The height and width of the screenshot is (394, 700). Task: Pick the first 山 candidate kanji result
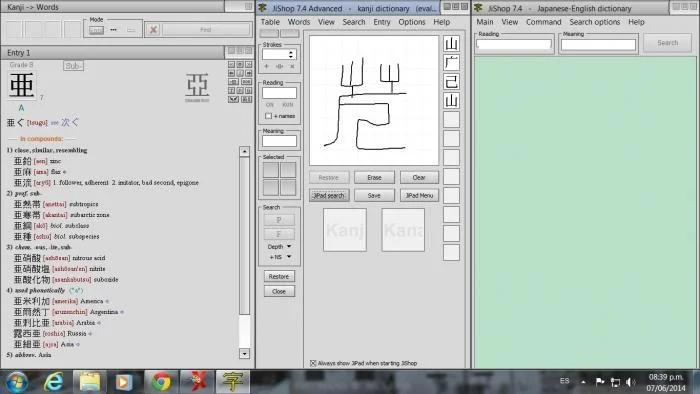(451, 44)
